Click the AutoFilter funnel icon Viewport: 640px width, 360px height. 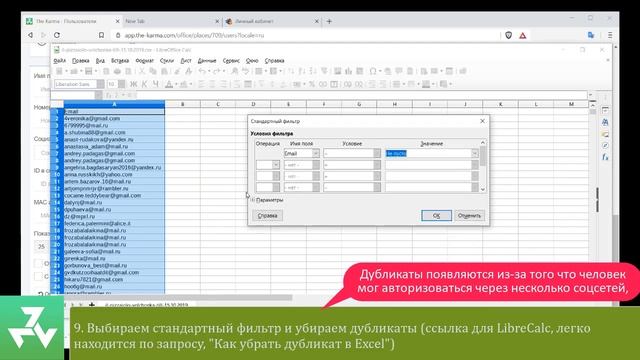(324, 71)
